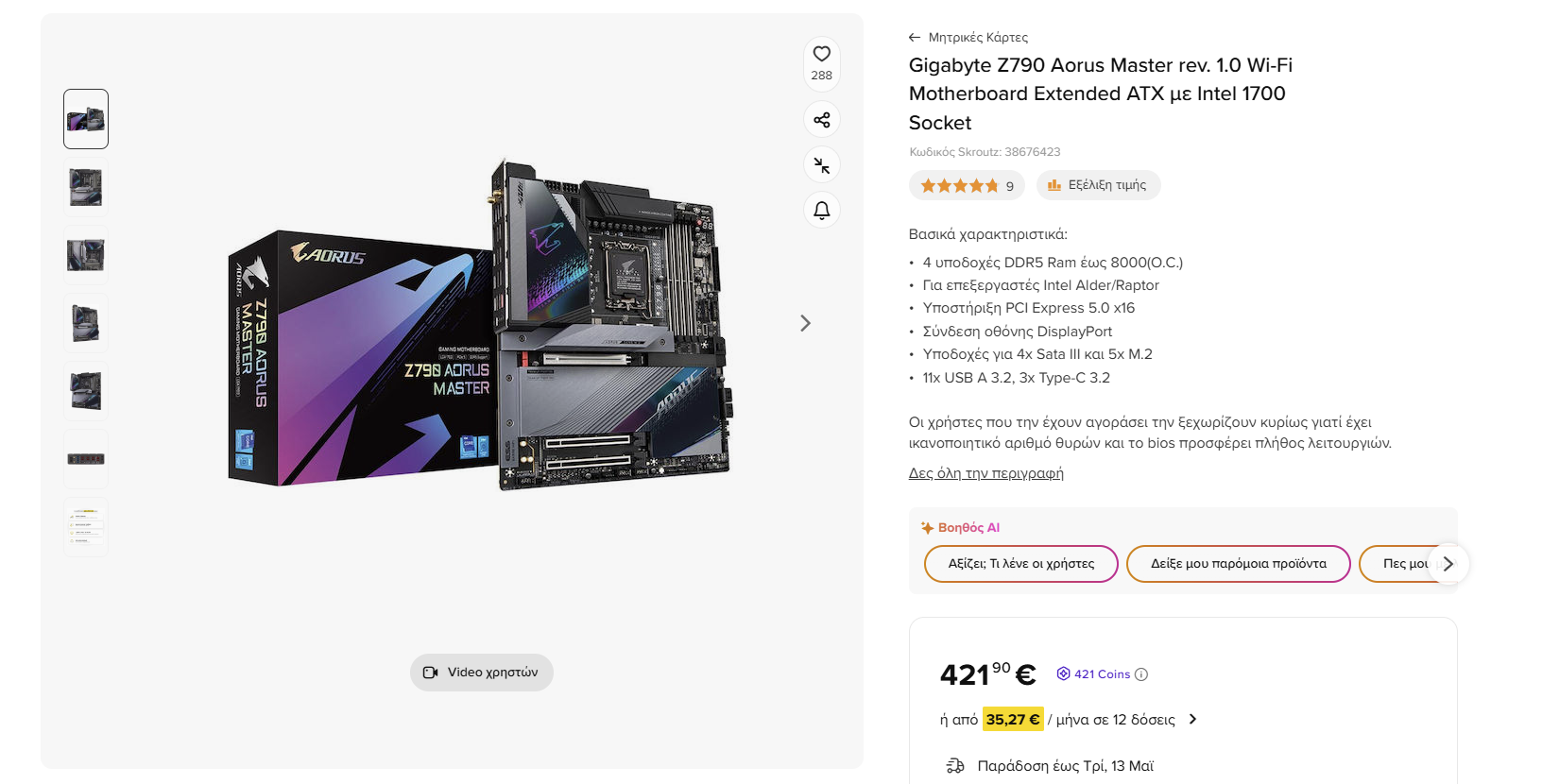View the rear I/O panel thumbnail
This screenshot has height=784, width=1542.
click(86, 459)
